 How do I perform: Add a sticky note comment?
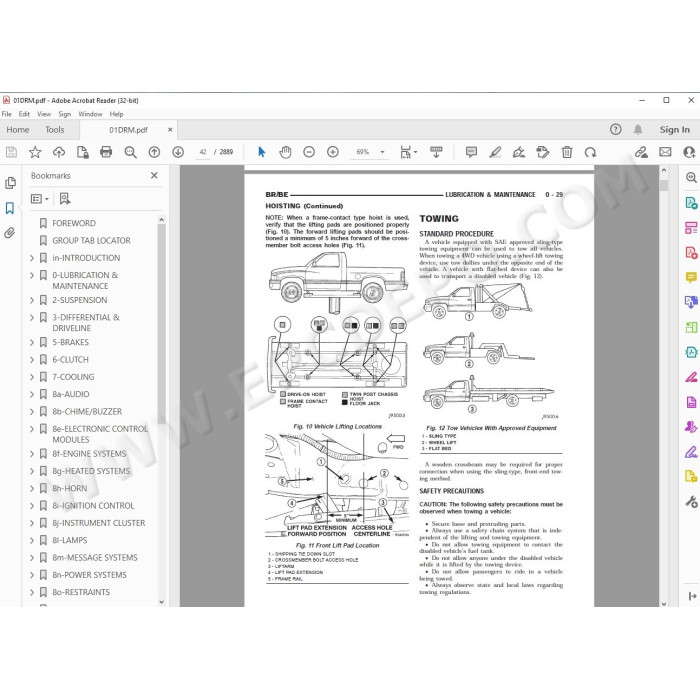coord(471,152)
